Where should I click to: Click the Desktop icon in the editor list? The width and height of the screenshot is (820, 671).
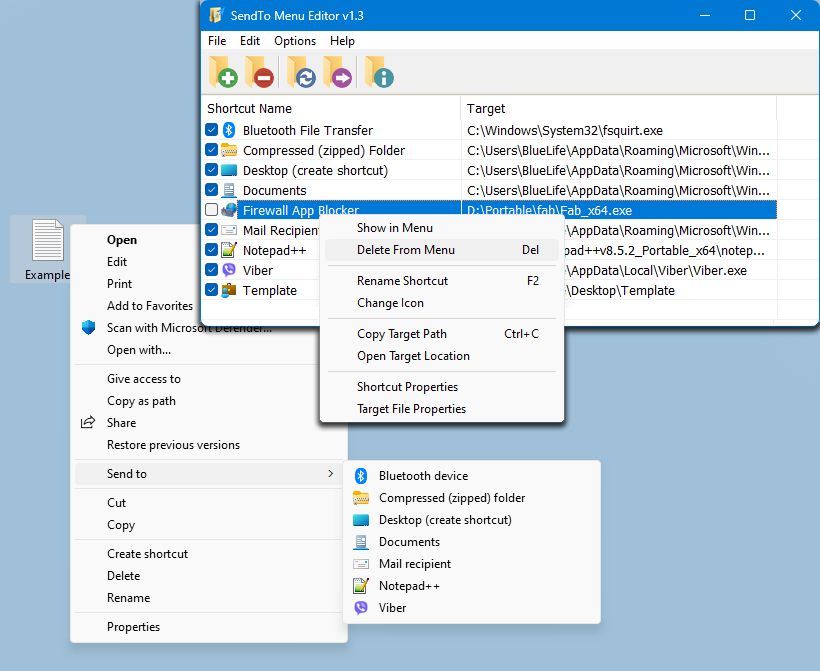pyautogui.click(x=229, y=170)
